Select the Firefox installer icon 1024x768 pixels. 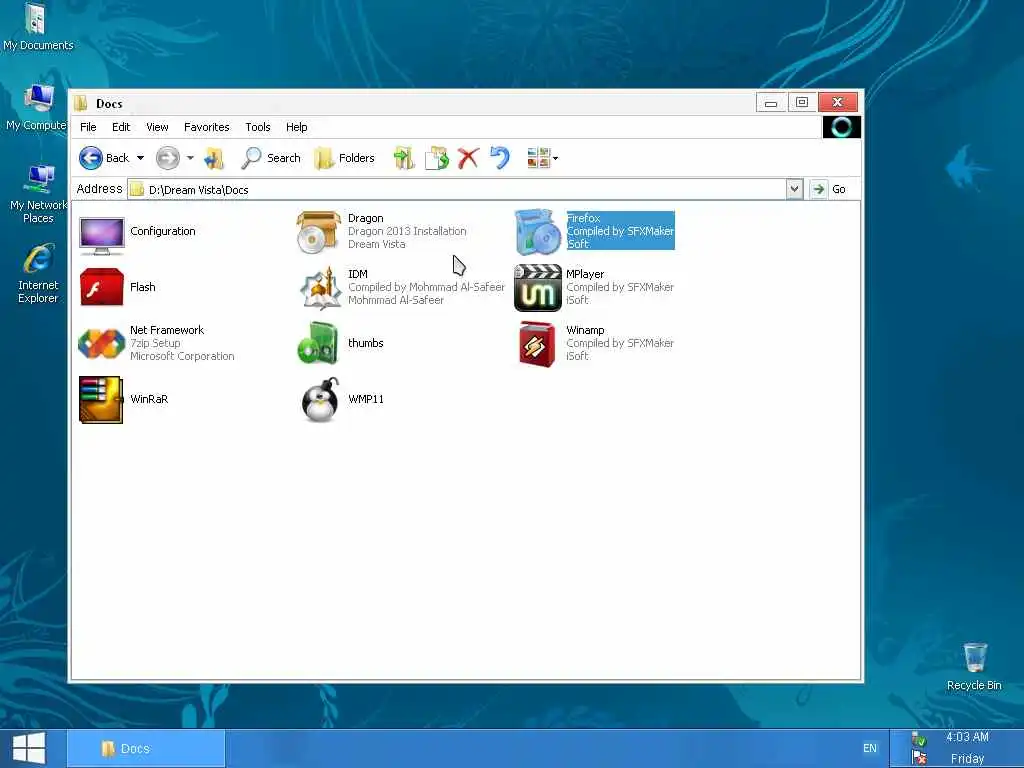coord(537,232)
